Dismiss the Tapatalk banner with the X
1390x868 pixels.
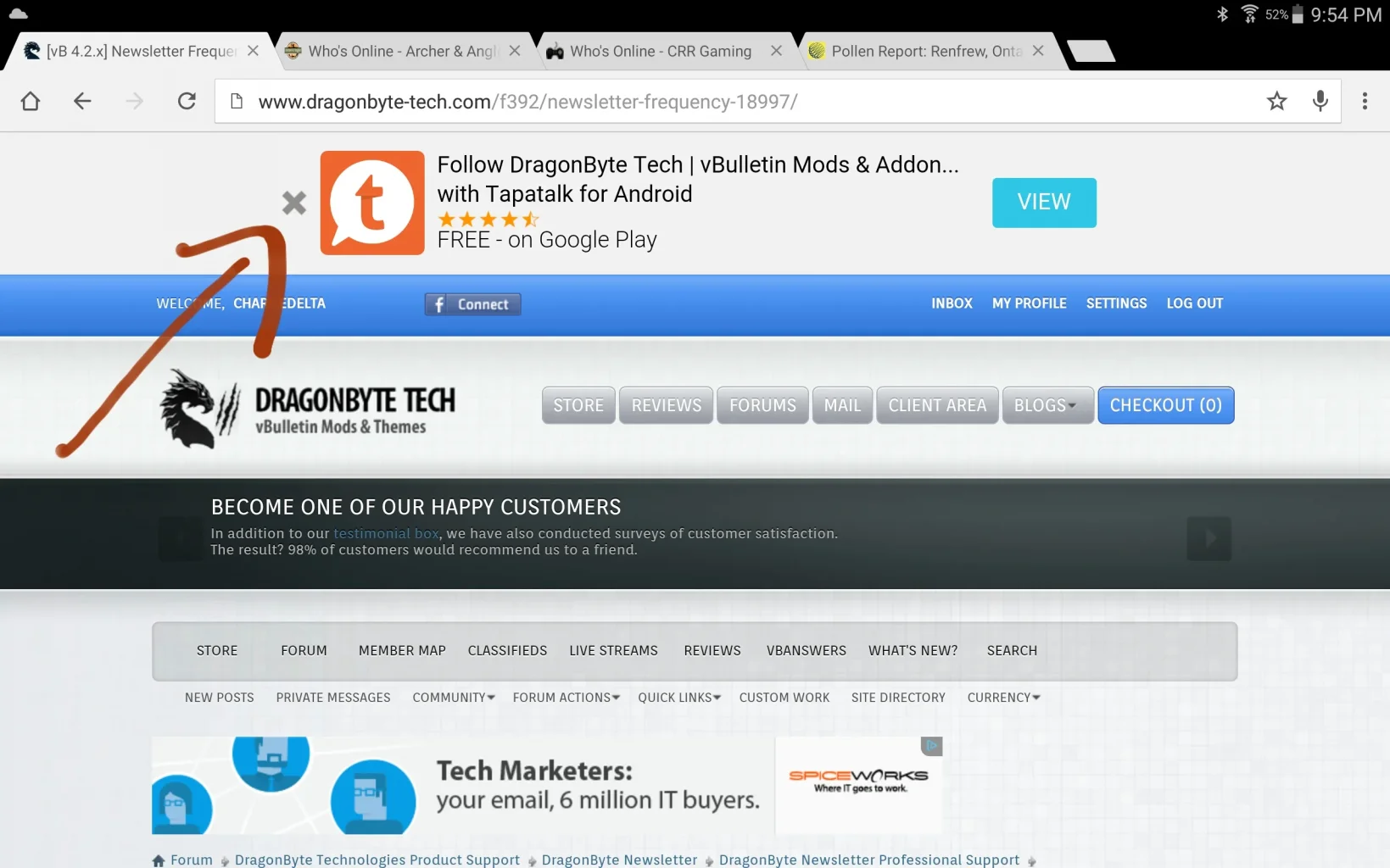pos(294,203)
